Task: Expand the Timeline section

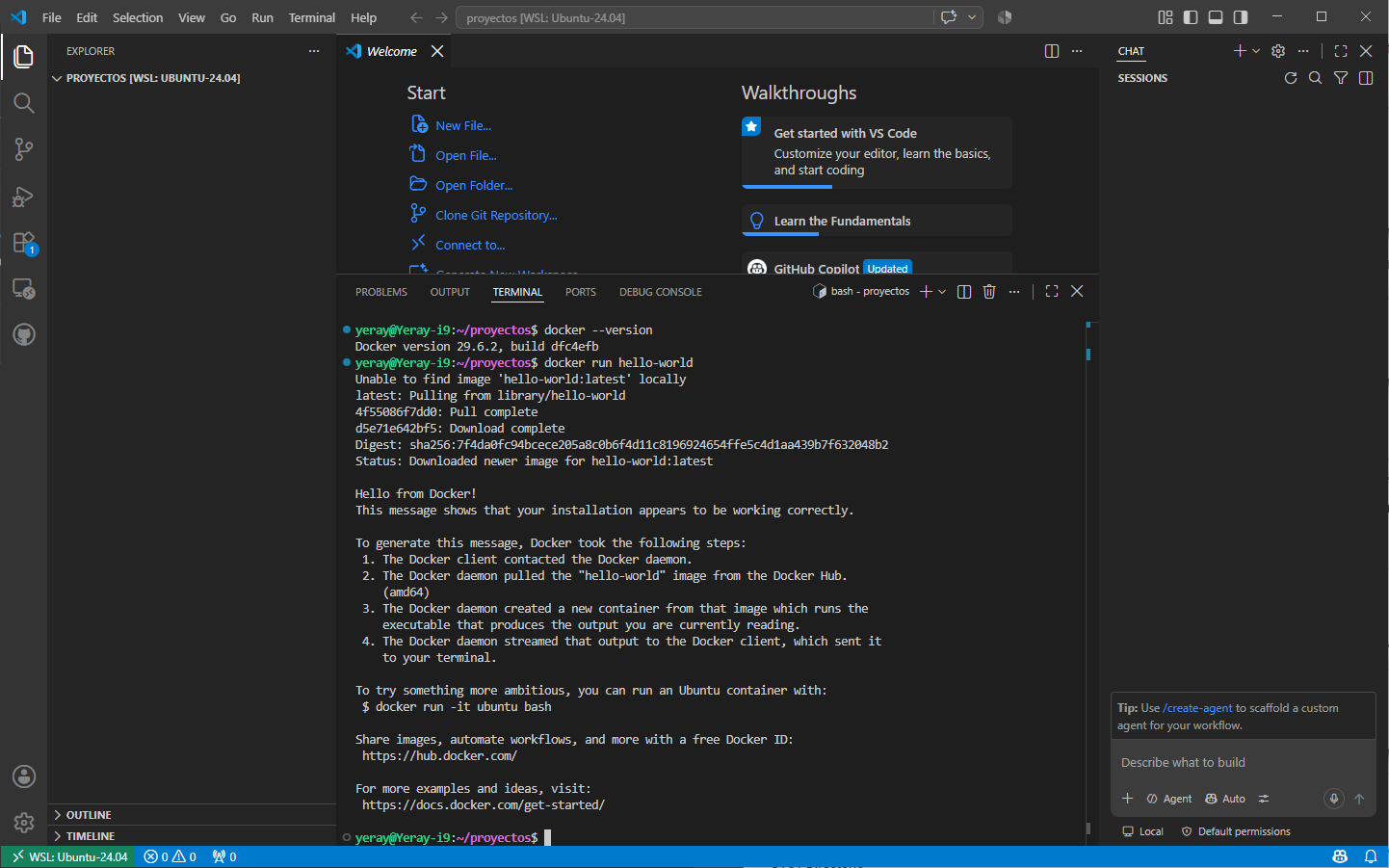Action: click(192, 836)
